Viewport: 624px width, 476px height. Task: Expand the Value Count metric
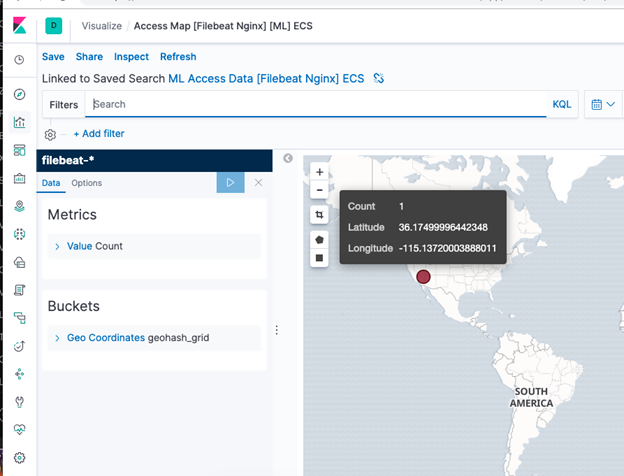point(154,246)
